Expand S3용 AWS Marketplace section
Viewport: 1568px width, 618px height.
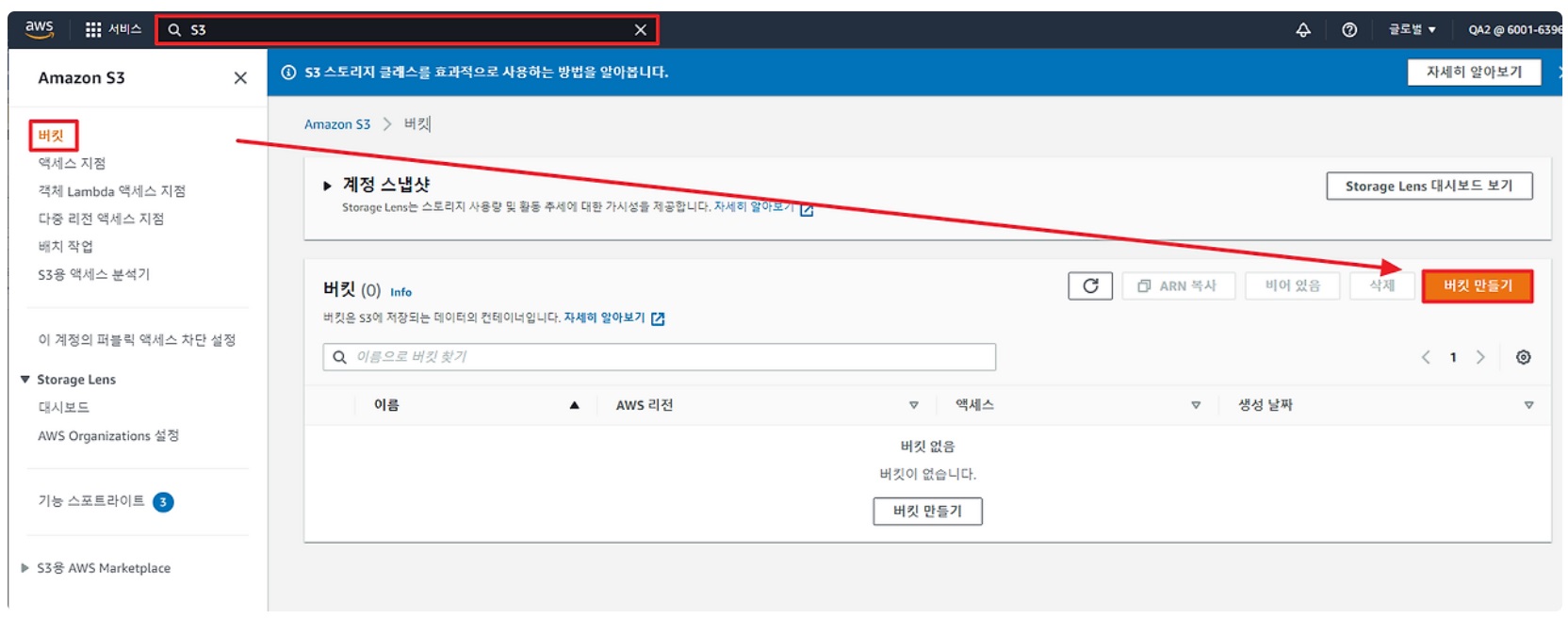pyautogui.click(x=25, y=568)
